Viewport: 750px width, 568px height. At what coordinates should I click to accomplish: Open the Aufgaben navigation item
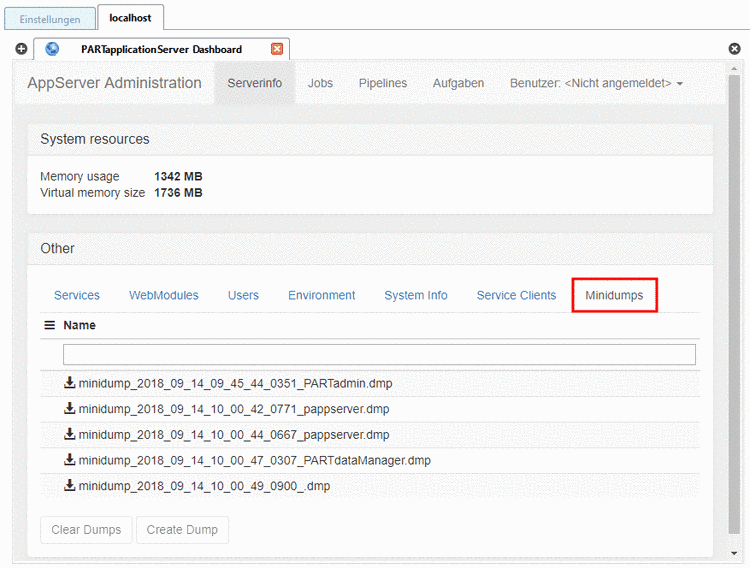click(458, 83)
